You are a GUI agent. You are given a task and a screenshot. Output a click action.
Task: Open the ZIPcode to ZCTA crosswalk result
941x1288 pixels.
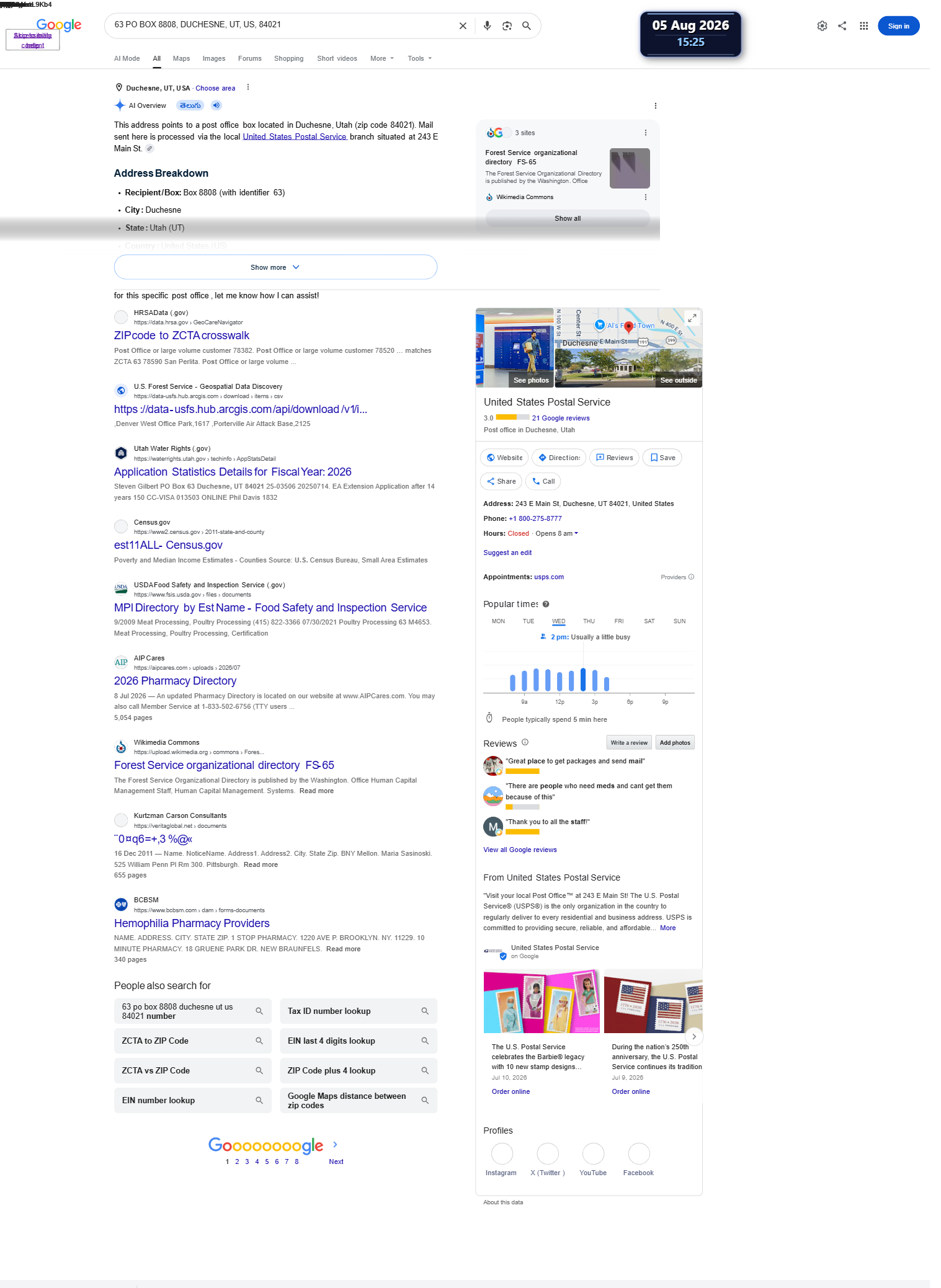(x=182, y=335)
